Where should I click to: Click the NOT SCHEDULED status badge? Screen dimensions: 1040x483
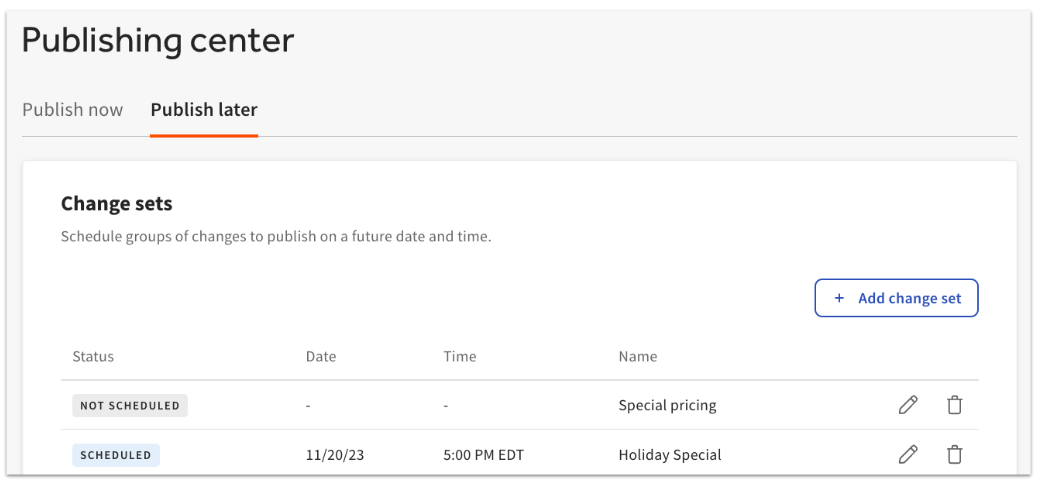(x=130, y=406)
